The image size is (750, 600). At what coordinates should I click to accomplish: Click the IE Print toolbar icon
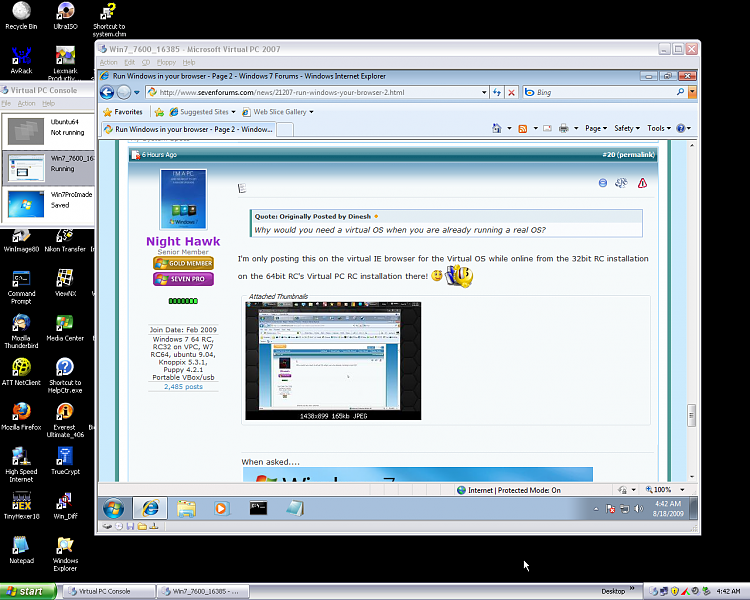pos(563,128)
